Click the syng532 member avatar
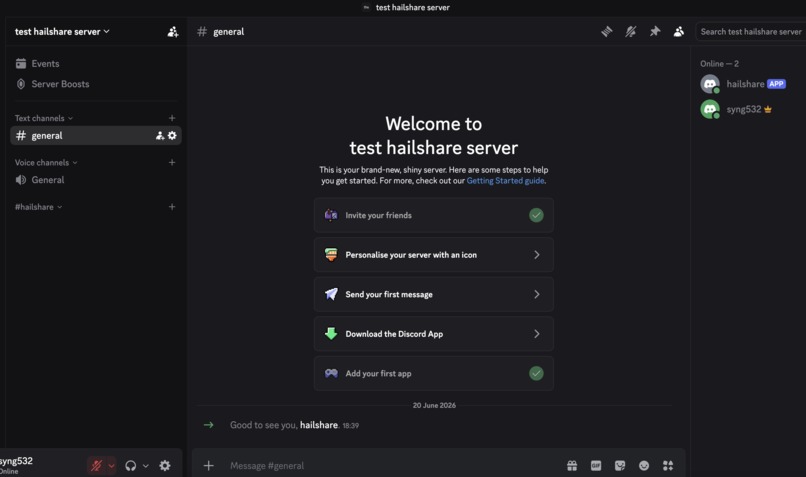This screenshot has height=477, width=806. (710, 109)
